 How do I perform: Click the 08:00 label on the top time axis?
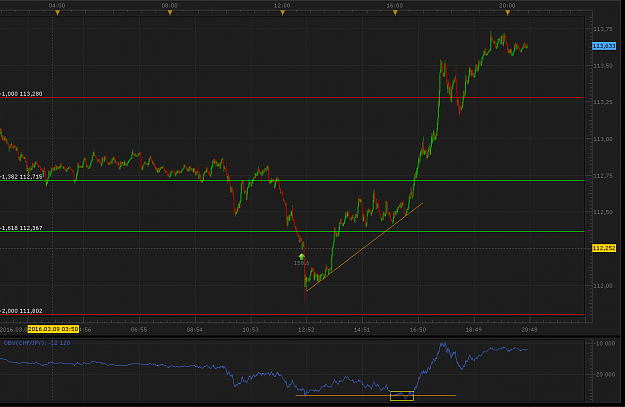[169, 6]
